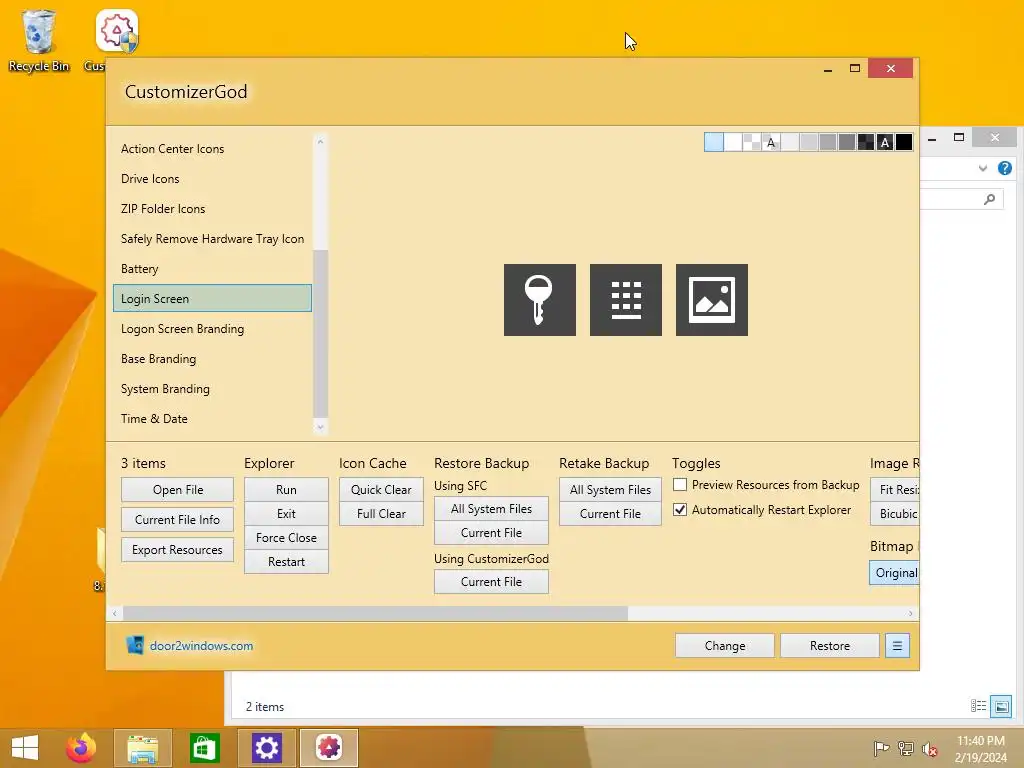Open the purple gear Settings taskbar app
This screenshot has height=768, width=1024.
(x=266, y=748)
